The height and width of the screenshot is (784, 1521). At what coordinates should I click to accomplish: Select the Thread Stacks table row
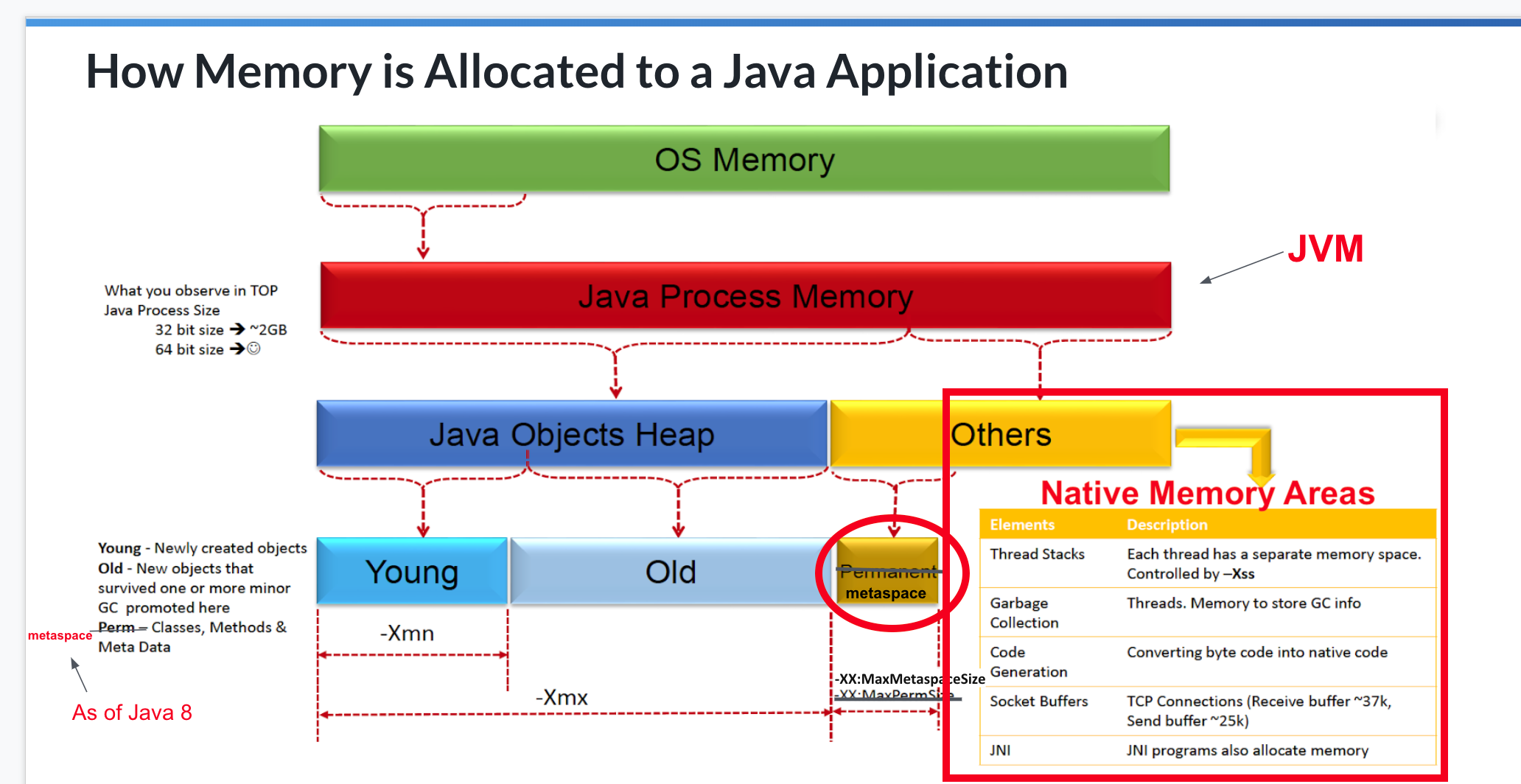coord(1208,564)
